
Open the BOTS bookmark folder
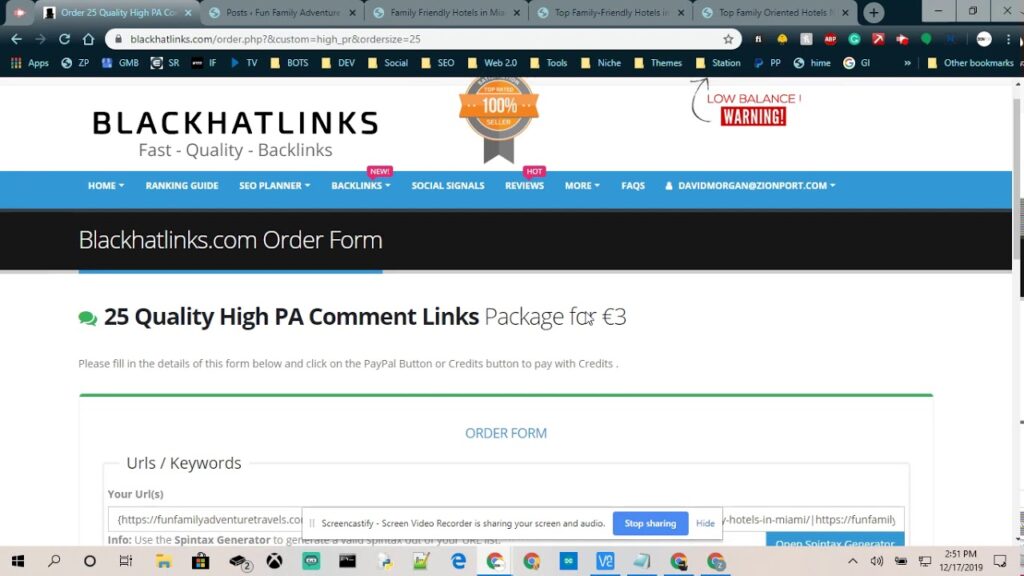289,63
